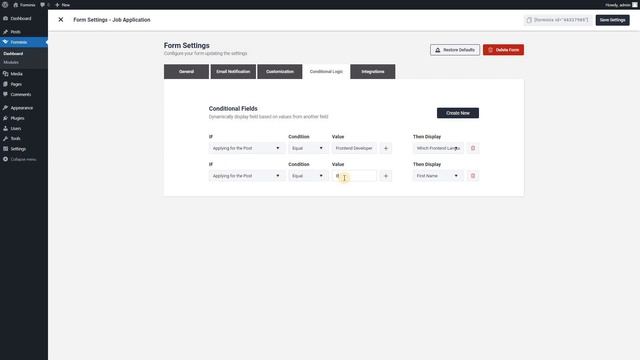This screenshot has width=640, height=360.
Task: Open the Email Notification tab
Action: click(233, 71)
